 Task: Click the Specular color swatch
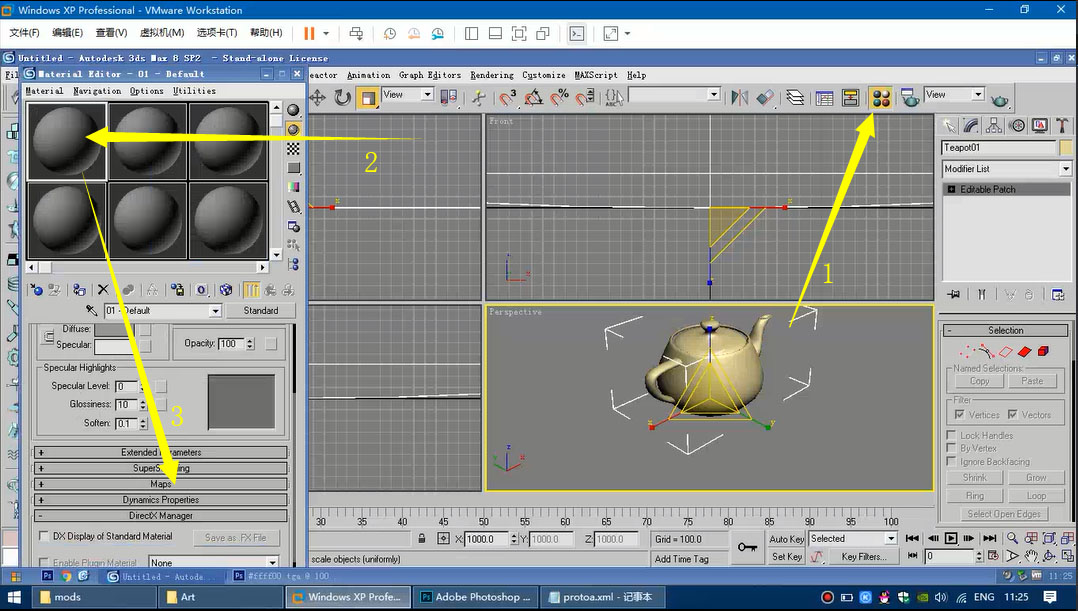coord(116,346)
